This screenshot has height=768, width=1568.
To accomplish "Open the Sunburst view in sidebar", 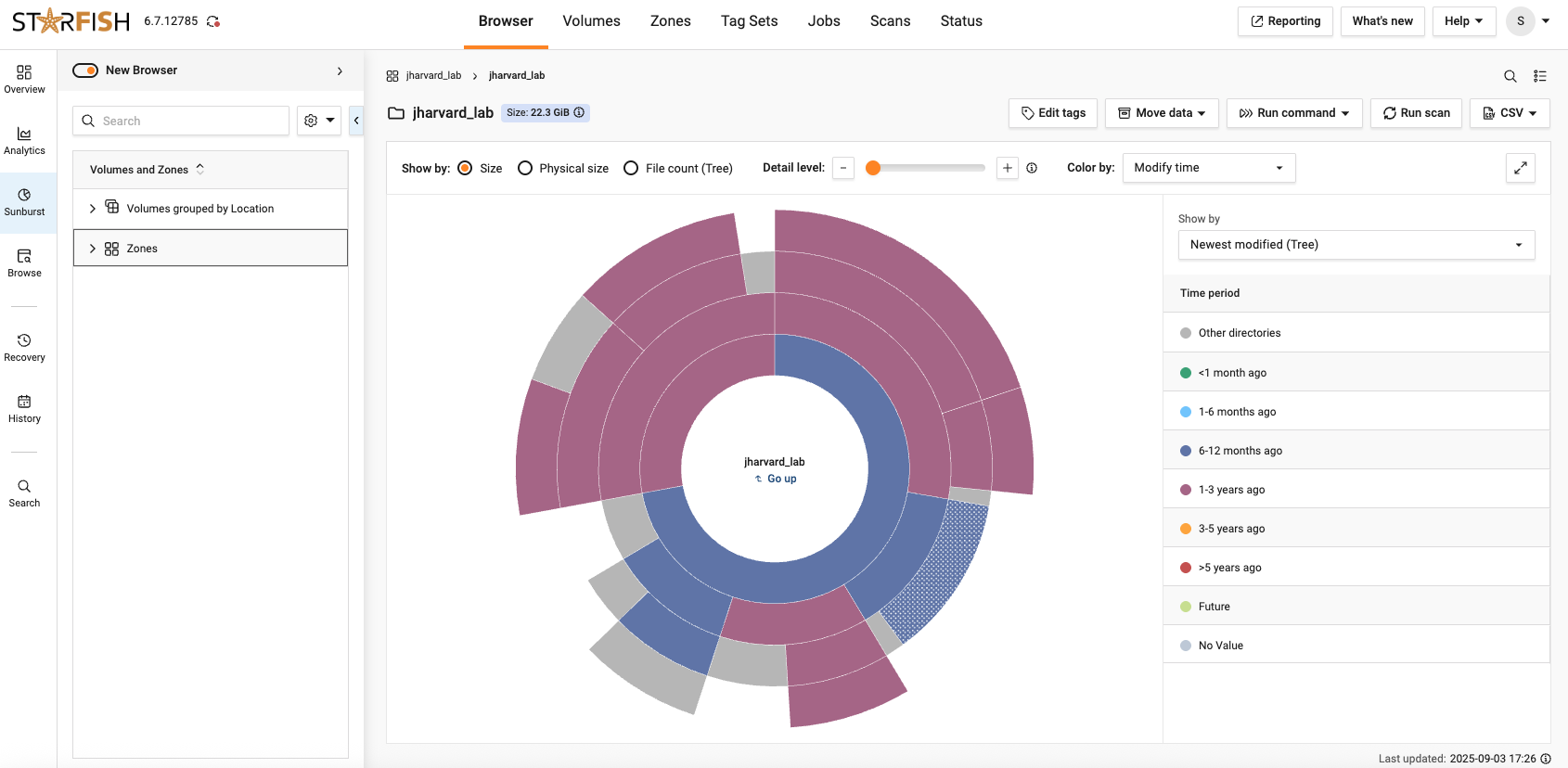I will pyautogui.click(x=24, y=201).
